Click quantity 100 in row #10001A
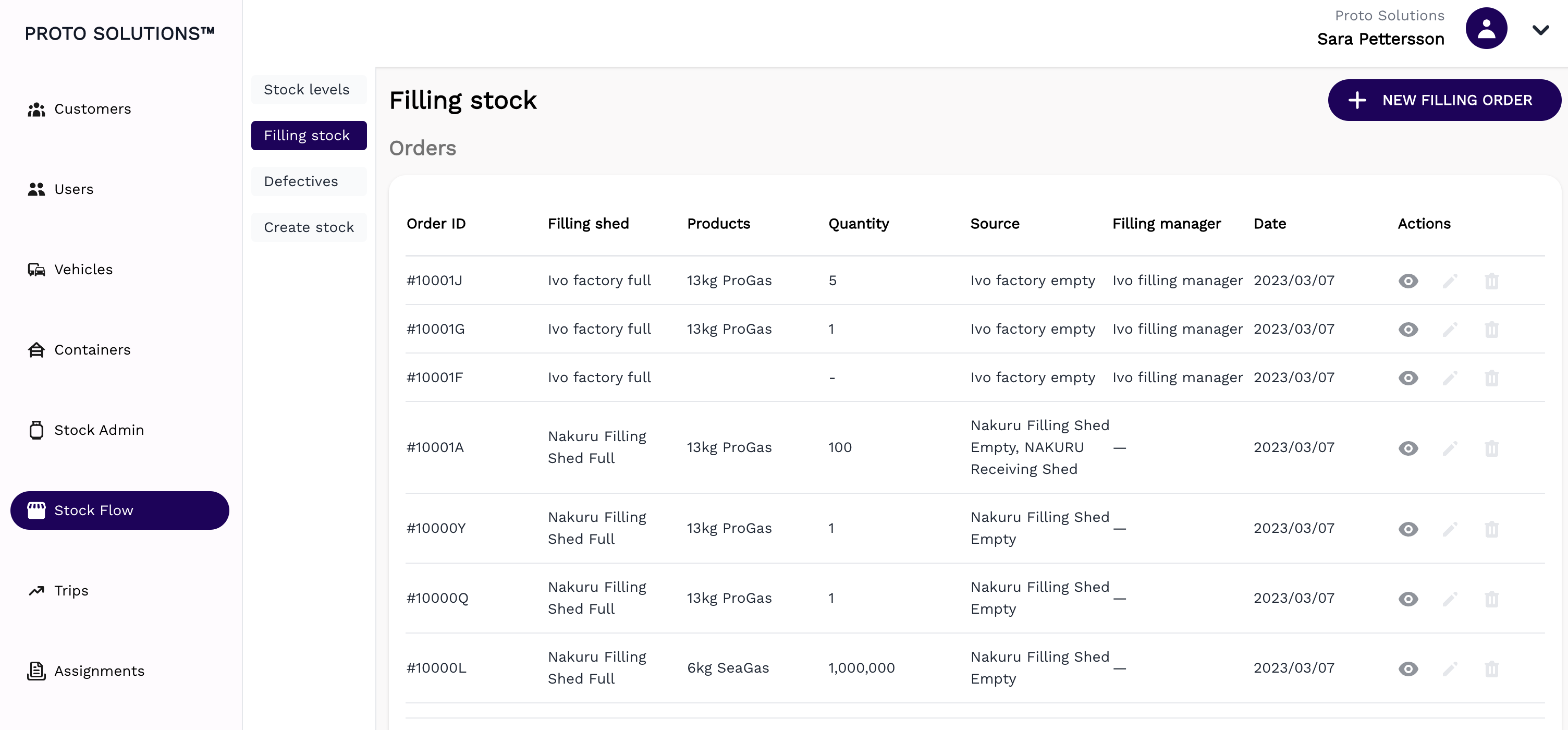The width and height of the screenshot is (1568, 730). tap(840, 447)
